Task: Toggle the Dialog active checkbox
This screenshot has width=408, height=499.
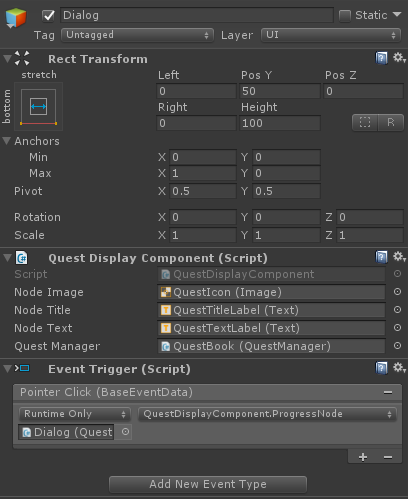Action: 49,15
